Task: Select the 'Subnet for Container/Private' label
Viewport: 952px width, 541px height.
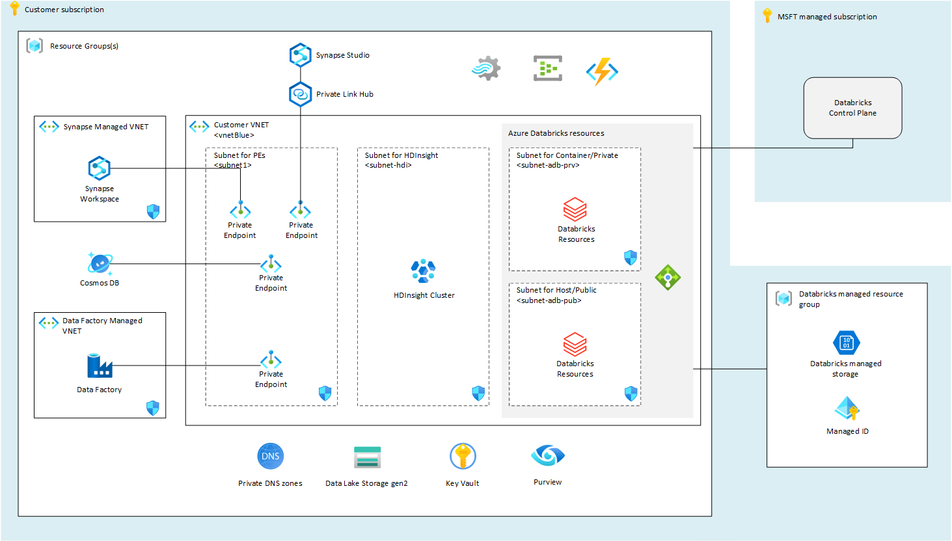Action: pyautogui.click(x=567, y=155)
